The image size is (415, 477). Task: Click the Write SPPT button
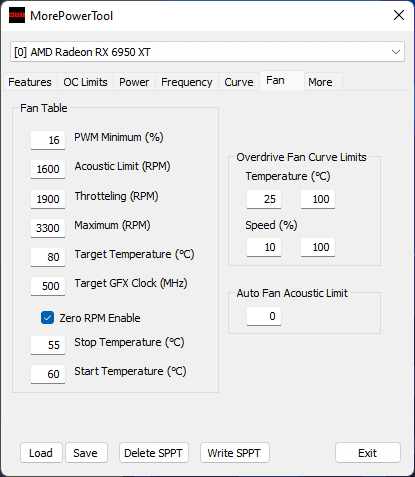(234, 453)
